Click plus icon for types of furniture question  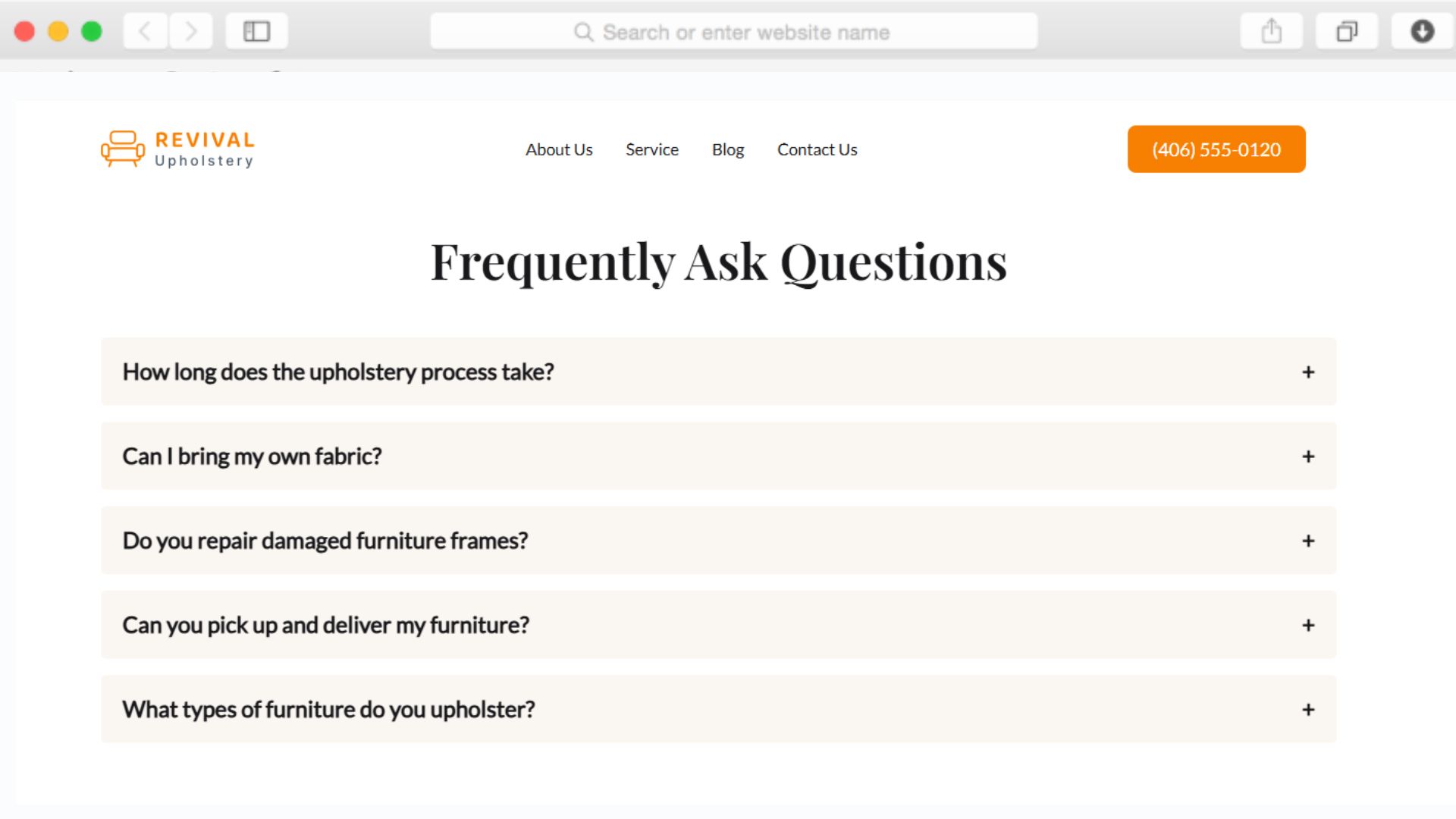[1307, 710]
